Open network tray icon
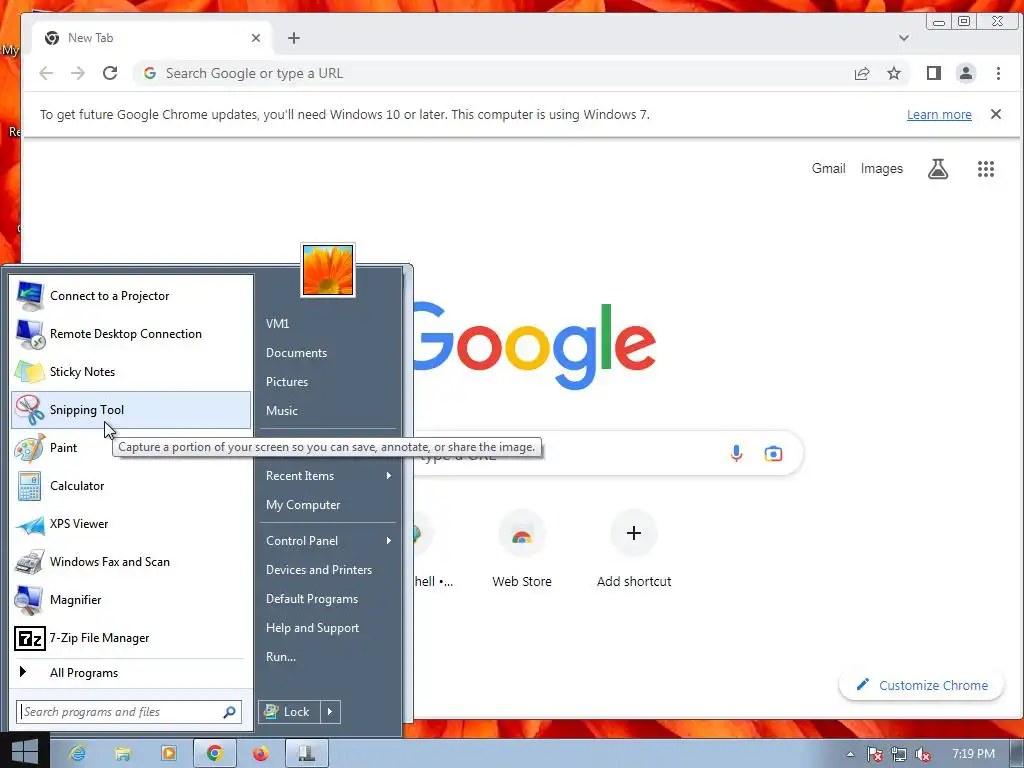 899,754
